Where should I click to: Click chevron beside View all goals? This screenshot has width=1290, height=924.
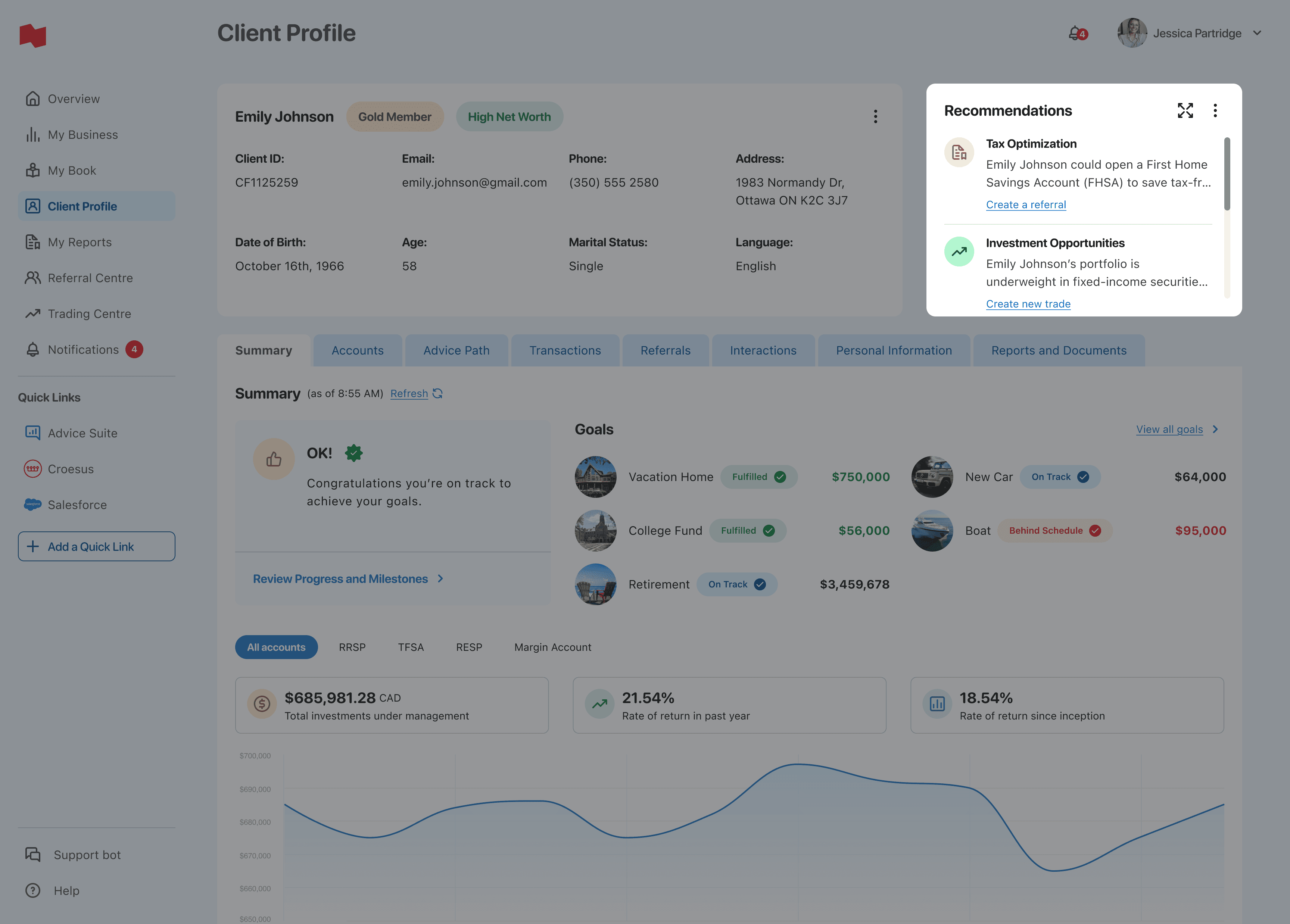pyautogui.click(x=1215, y=429)
